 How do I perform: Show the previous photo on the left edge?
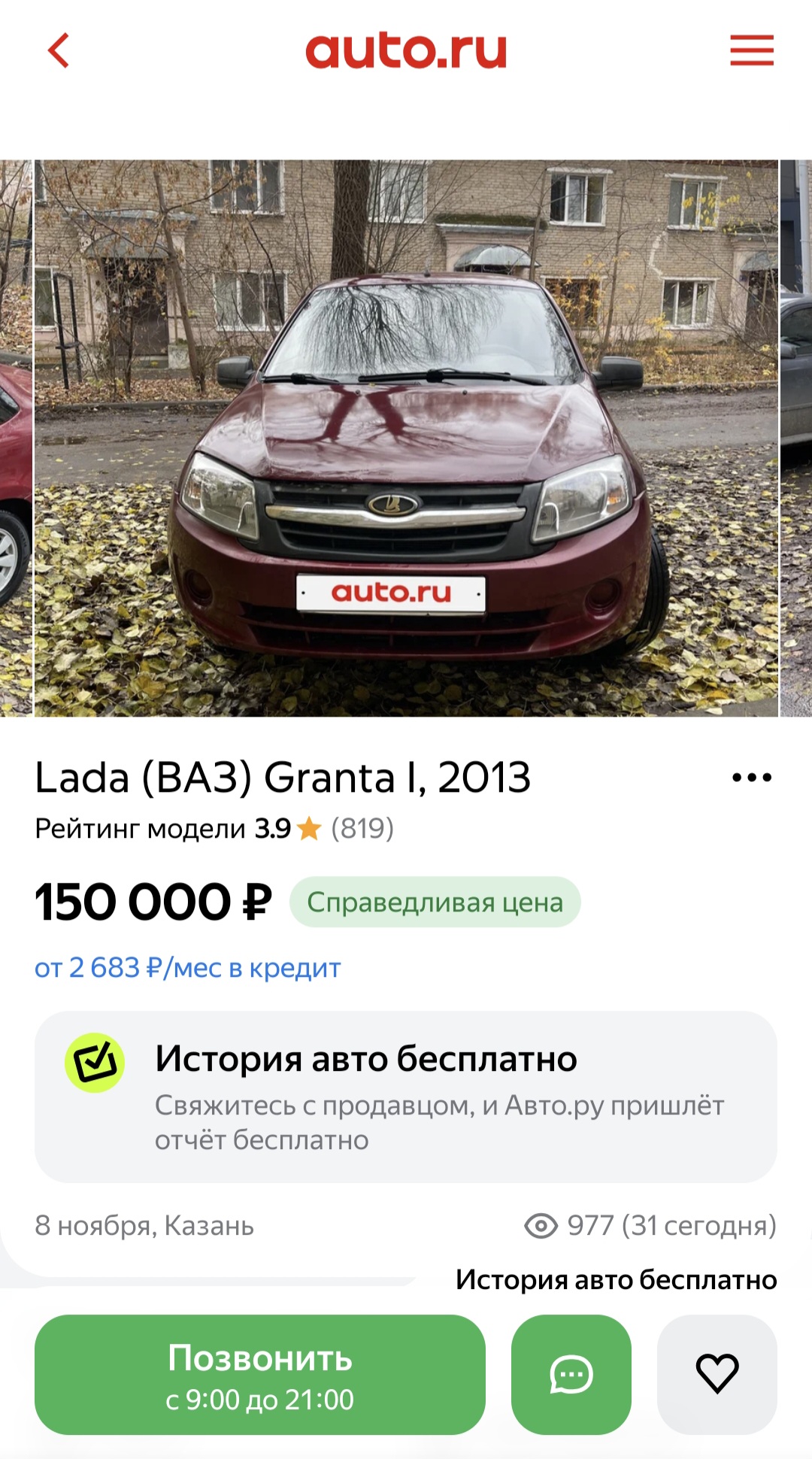[x=16, y=438]
